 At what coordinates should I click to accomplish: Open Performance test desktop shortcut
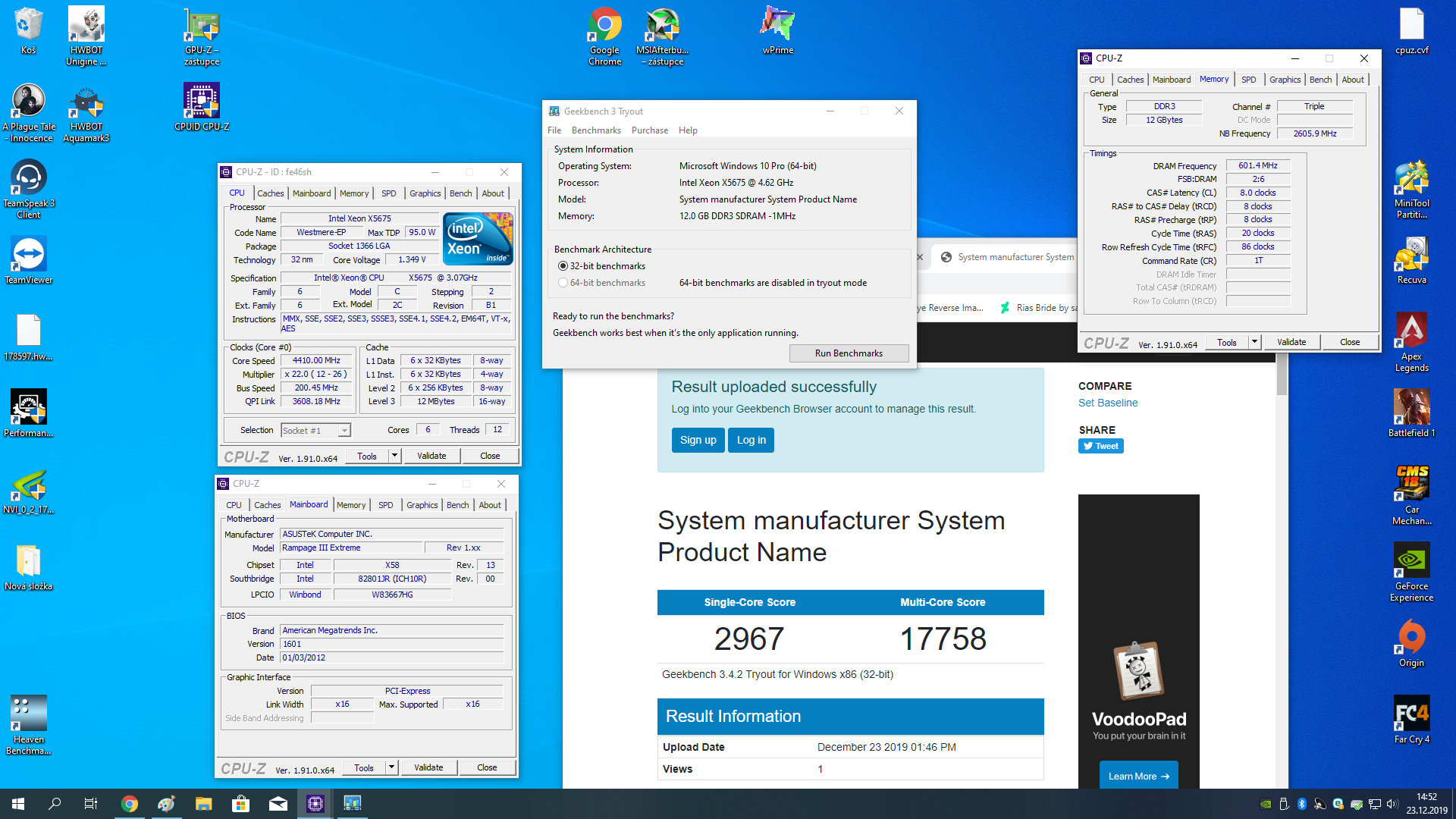pyautogui.click(x=29, y=413)
